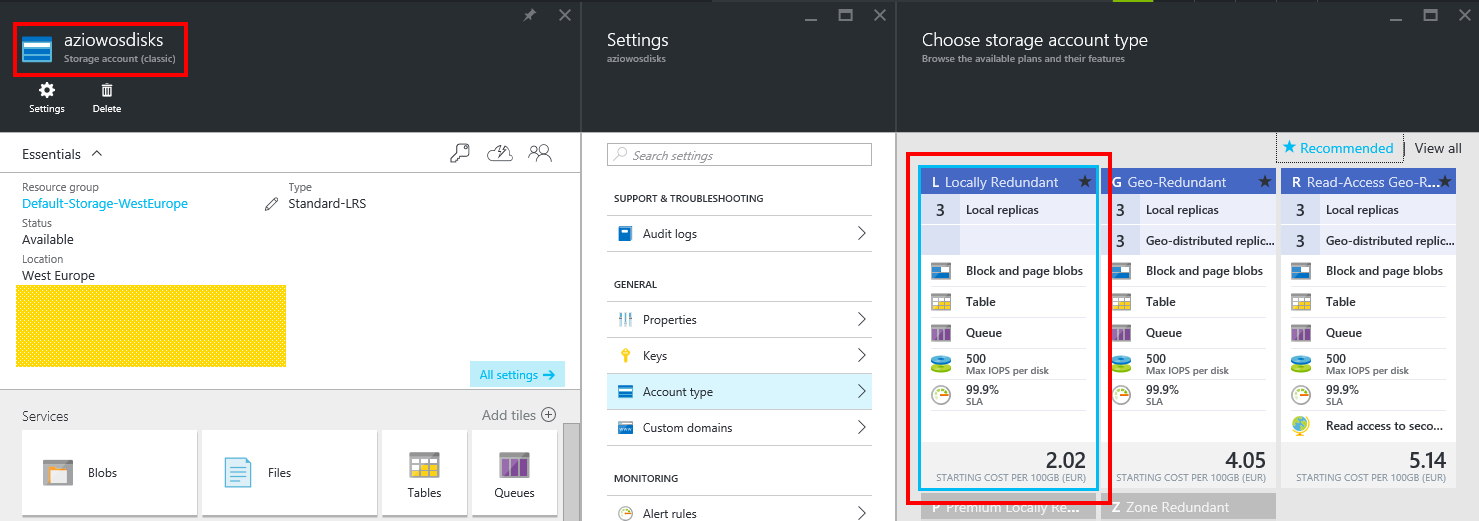Click the Audit logs book icon
The image size is (1479, 521).
(x=625, y=234)
